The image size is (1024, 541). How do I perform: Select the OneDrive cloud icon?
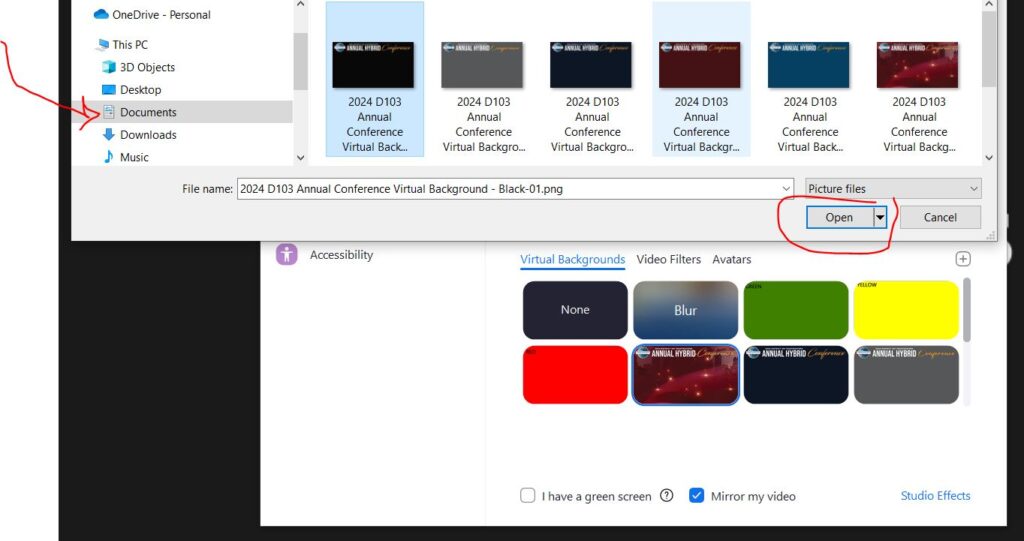[x=101, y=15]
